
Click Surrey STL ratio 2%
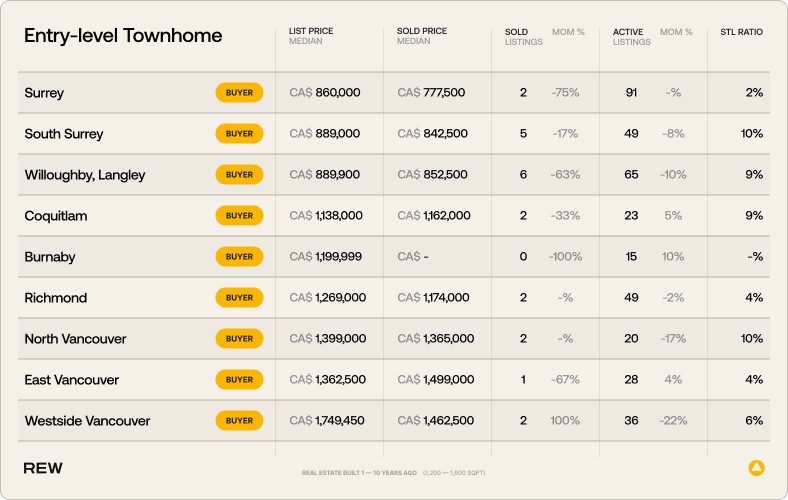click(x=754, y=92)
